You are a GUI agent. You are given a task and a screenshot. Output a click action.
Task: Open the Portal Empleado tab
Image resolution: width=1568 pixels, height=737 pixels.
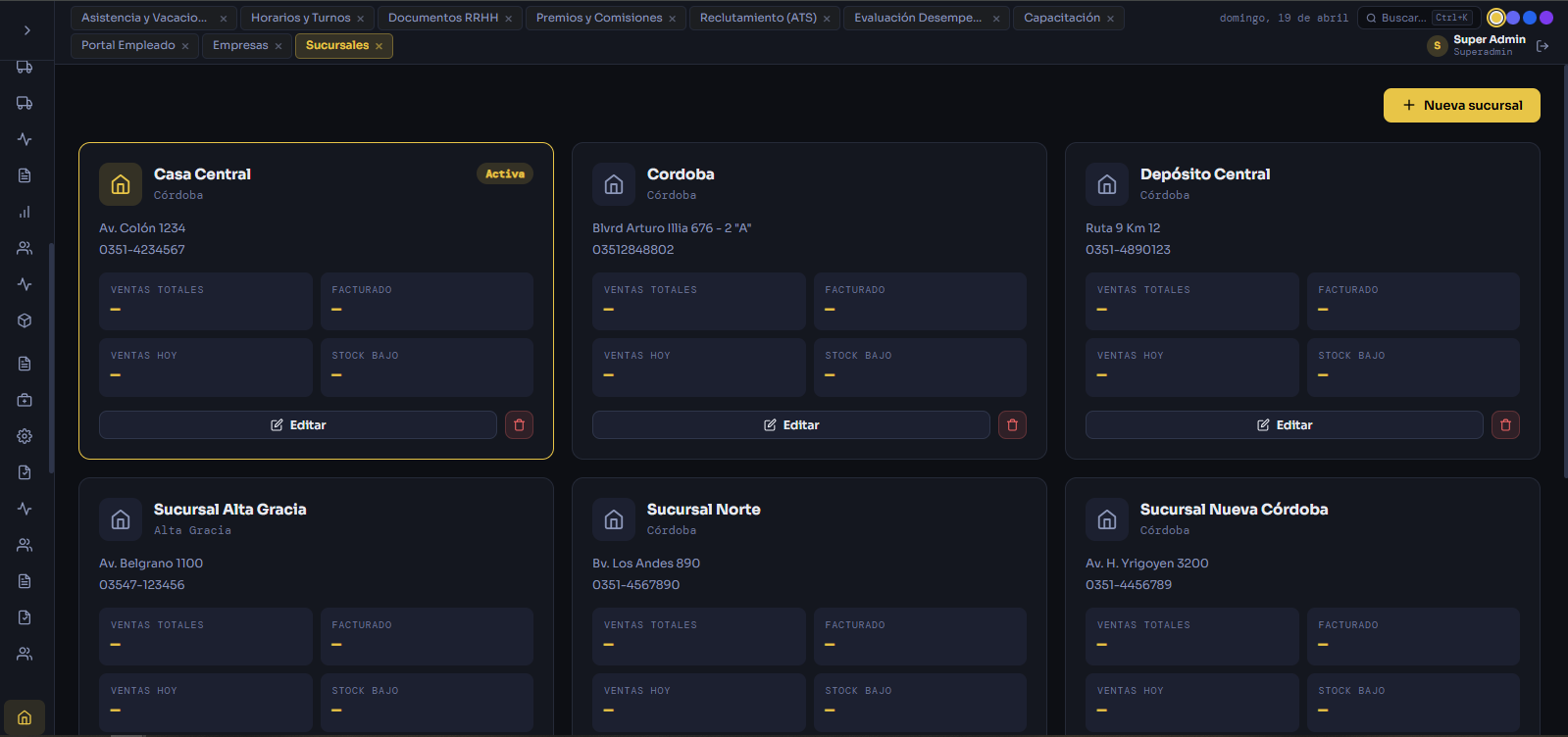point(128,45)
